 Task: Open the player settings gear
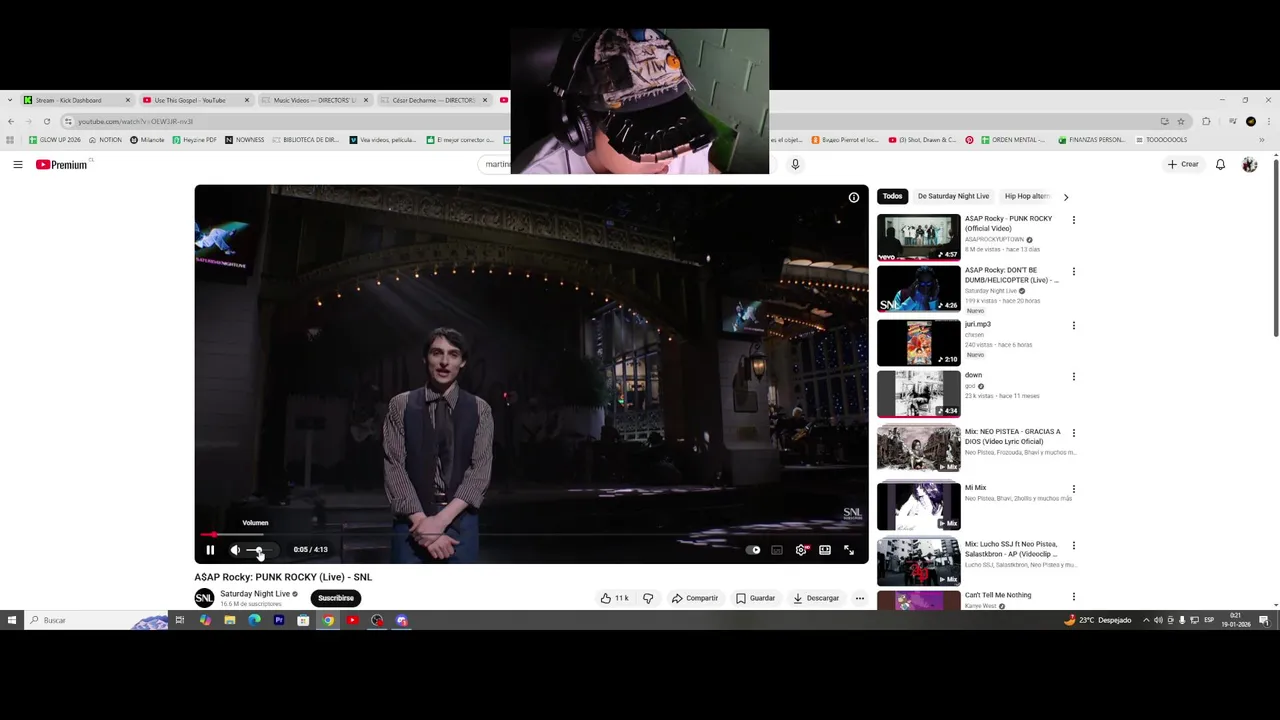(801, 550)
